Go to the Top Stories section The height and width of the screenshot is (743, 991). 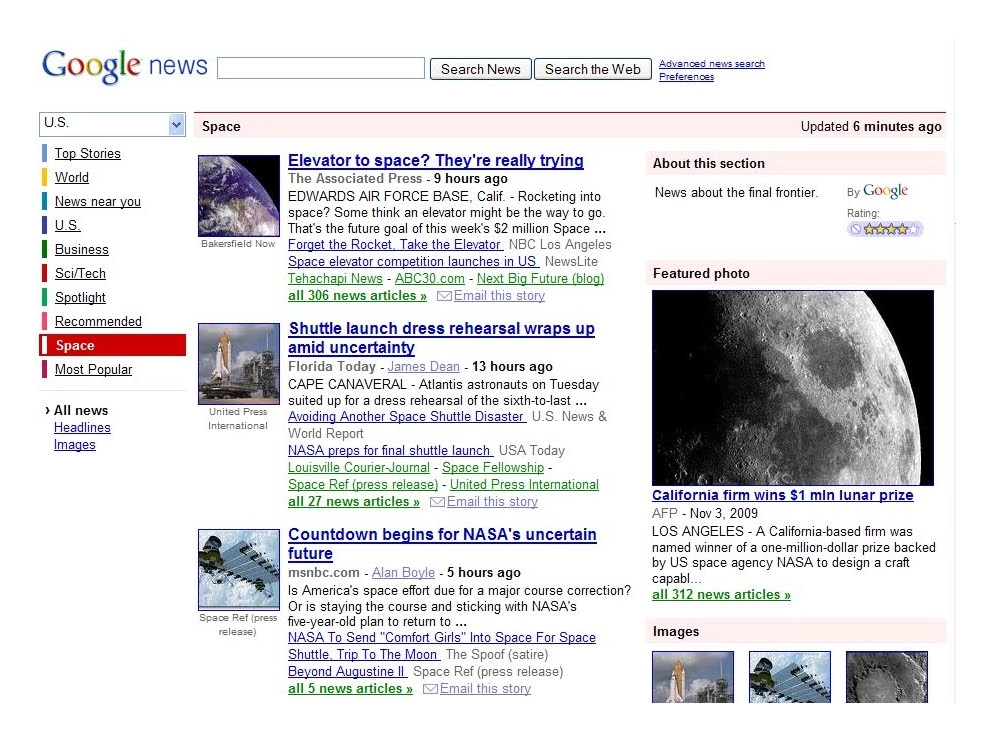tap(87, 154)
